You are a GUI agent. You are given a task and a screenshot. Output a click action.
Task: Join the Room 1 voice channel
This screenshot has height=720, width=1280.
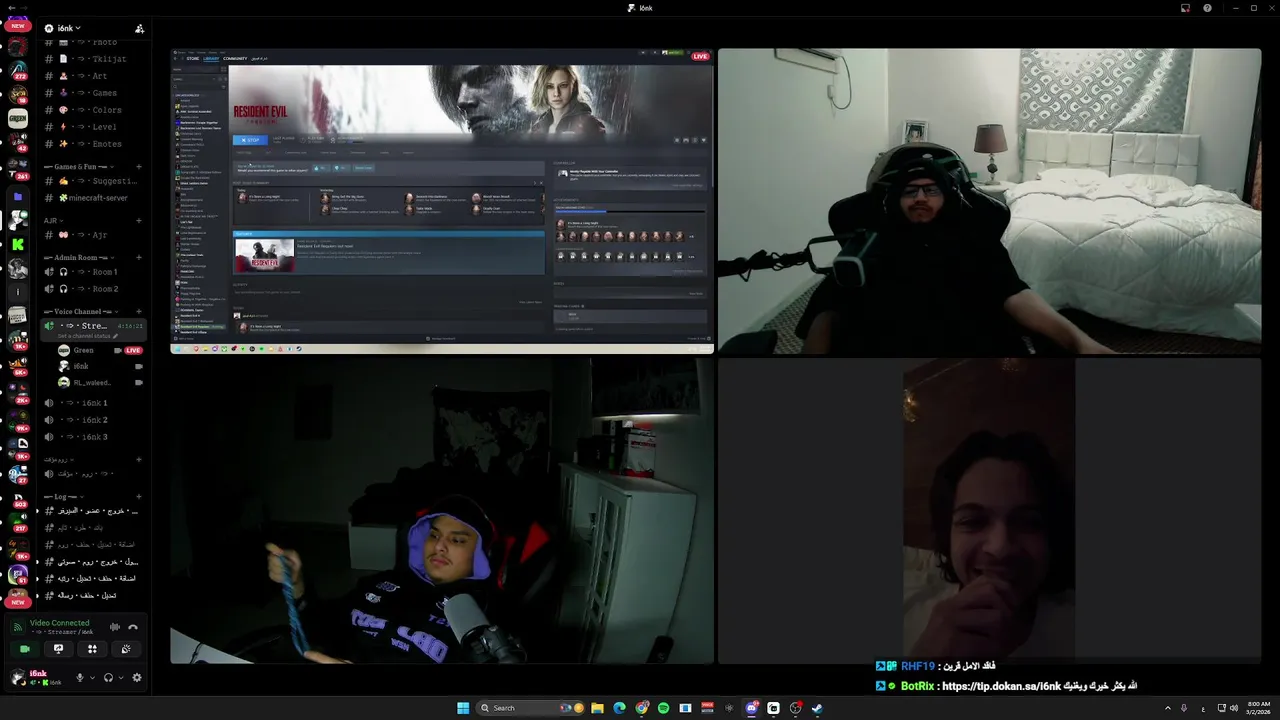click(94, 272)
